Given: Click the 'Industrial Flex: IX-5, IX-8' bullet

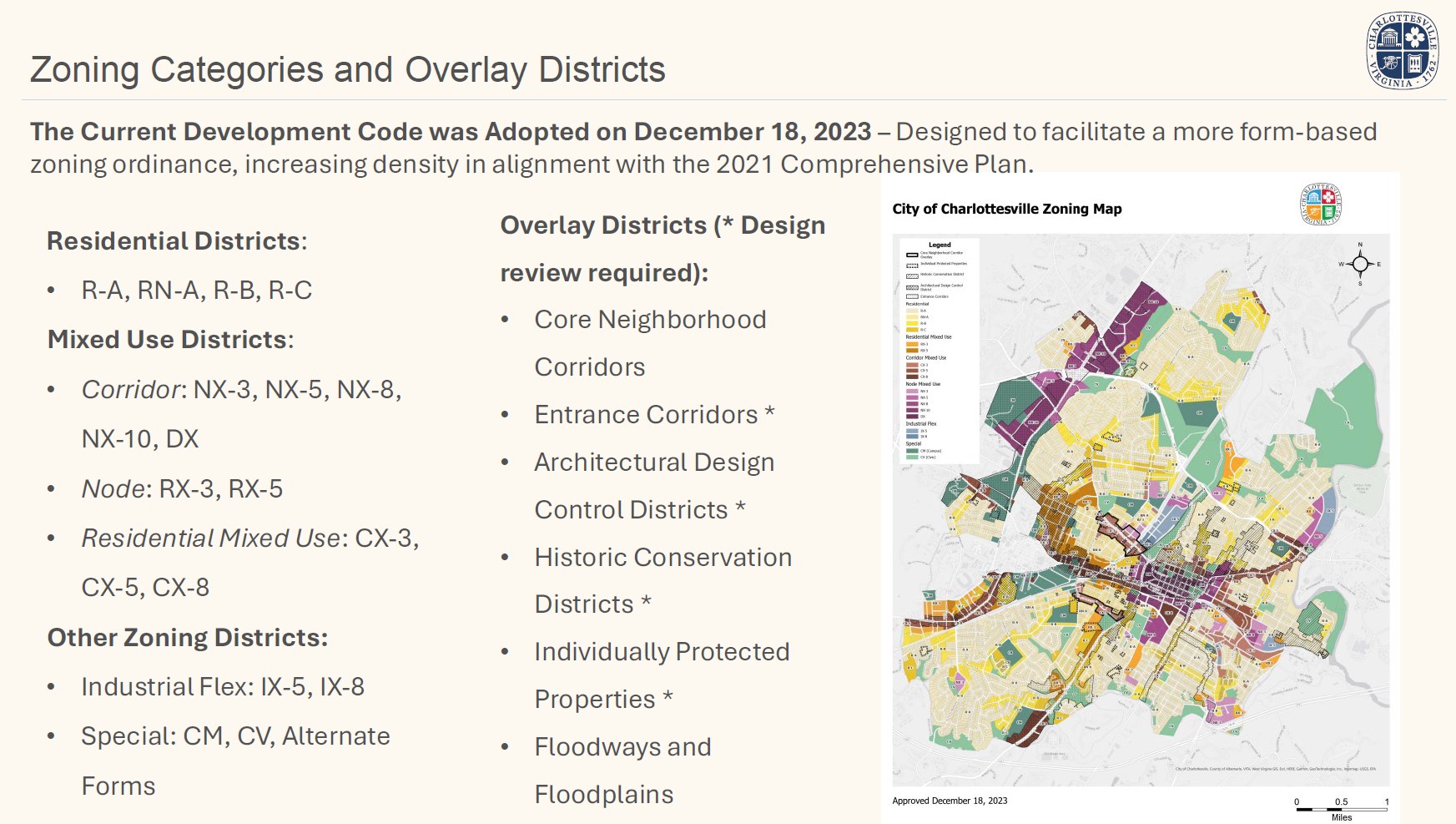Looking at the screenshot, I should 223,687.
